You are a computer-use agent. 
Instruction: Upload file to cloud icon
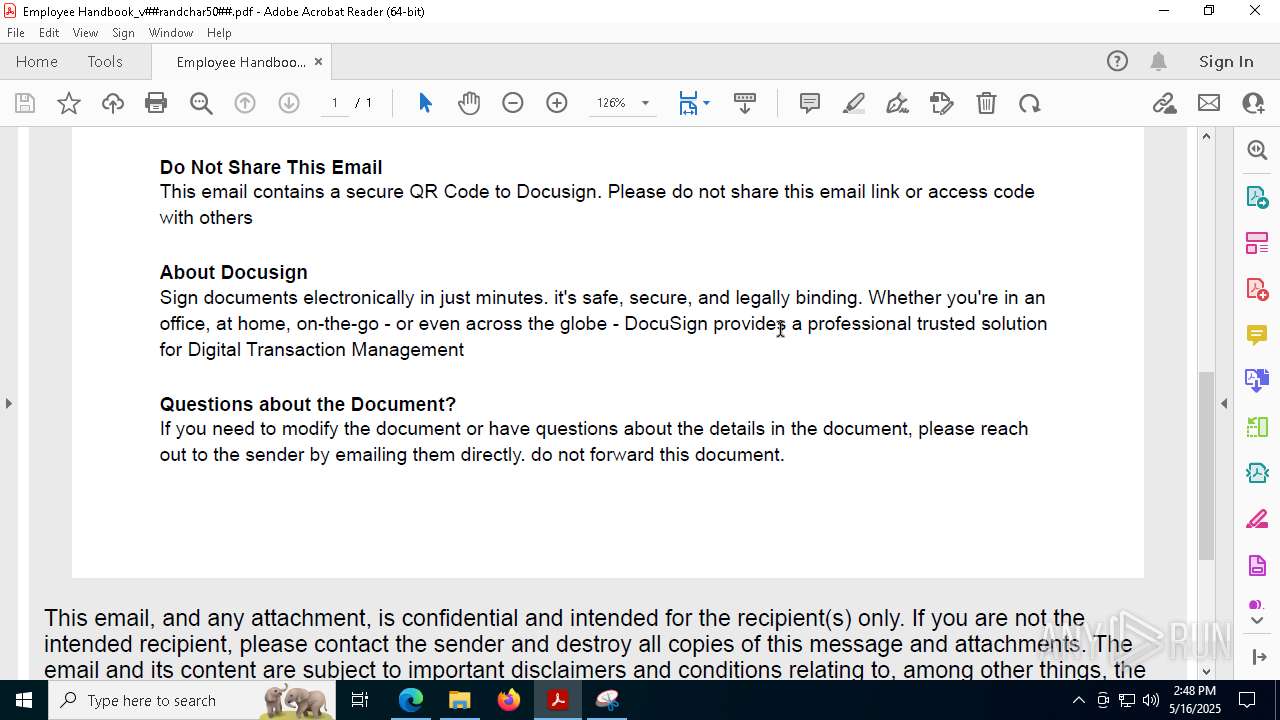[113, 103]
